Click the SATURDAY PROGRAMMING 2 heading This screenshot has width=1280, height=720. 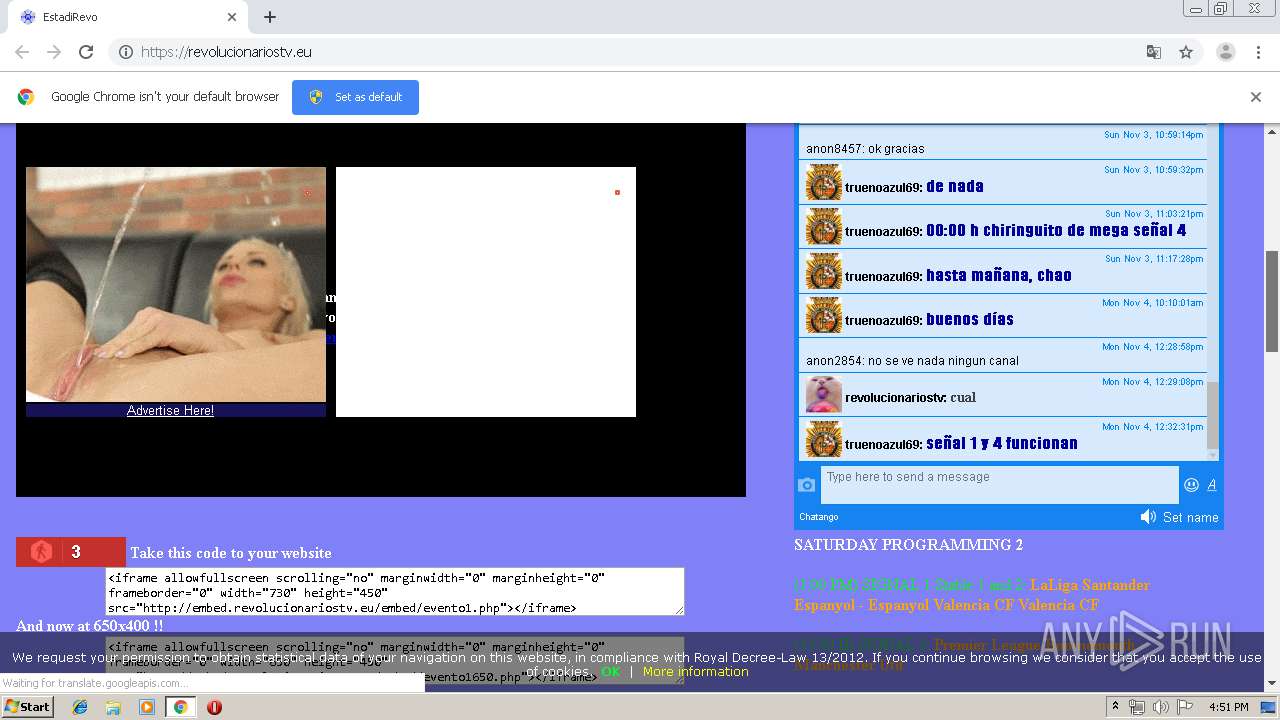tap(908, 545)
